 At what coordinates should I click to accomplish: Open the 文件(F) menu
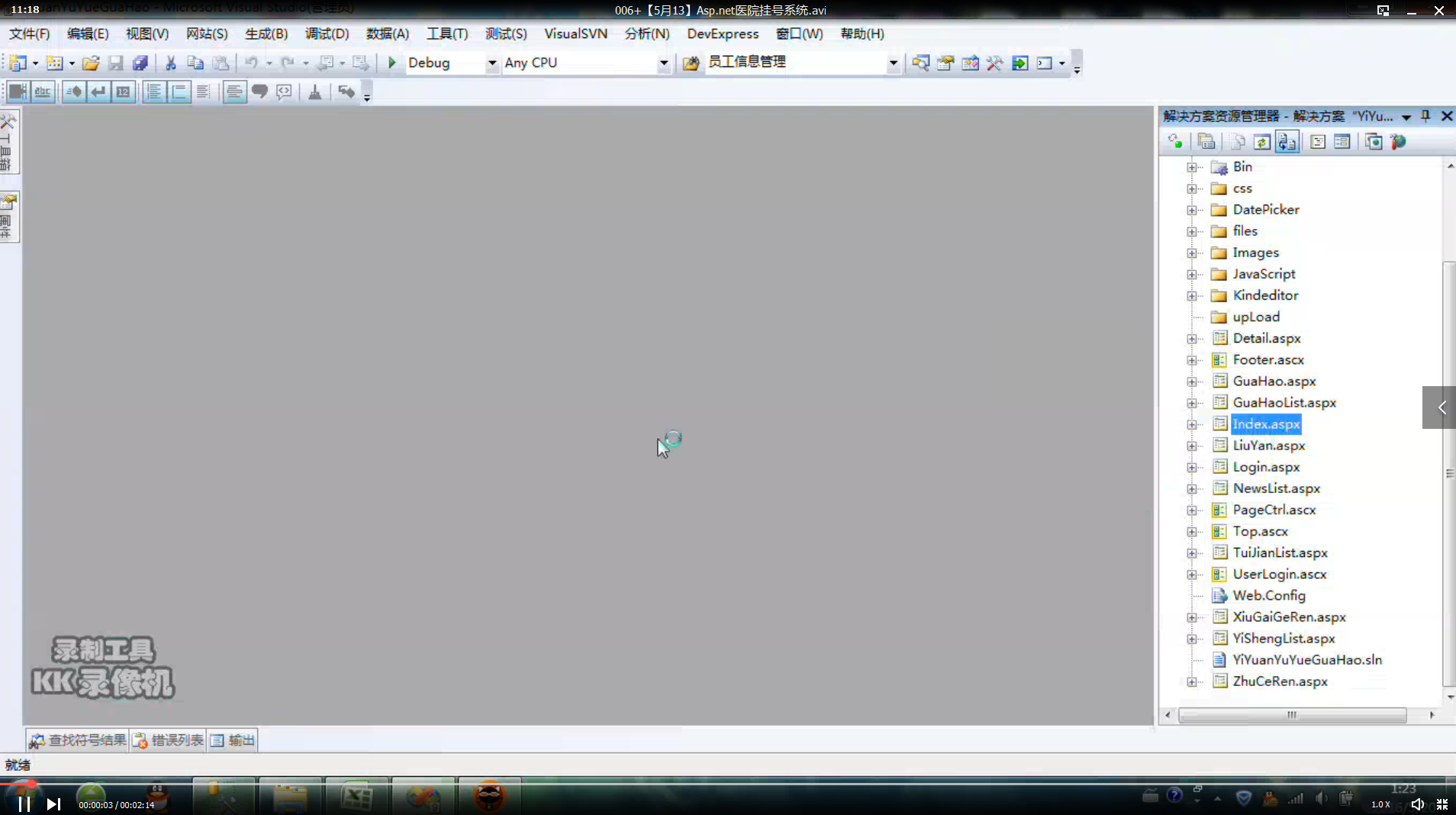pyautogui.click(x=29, y=34)
